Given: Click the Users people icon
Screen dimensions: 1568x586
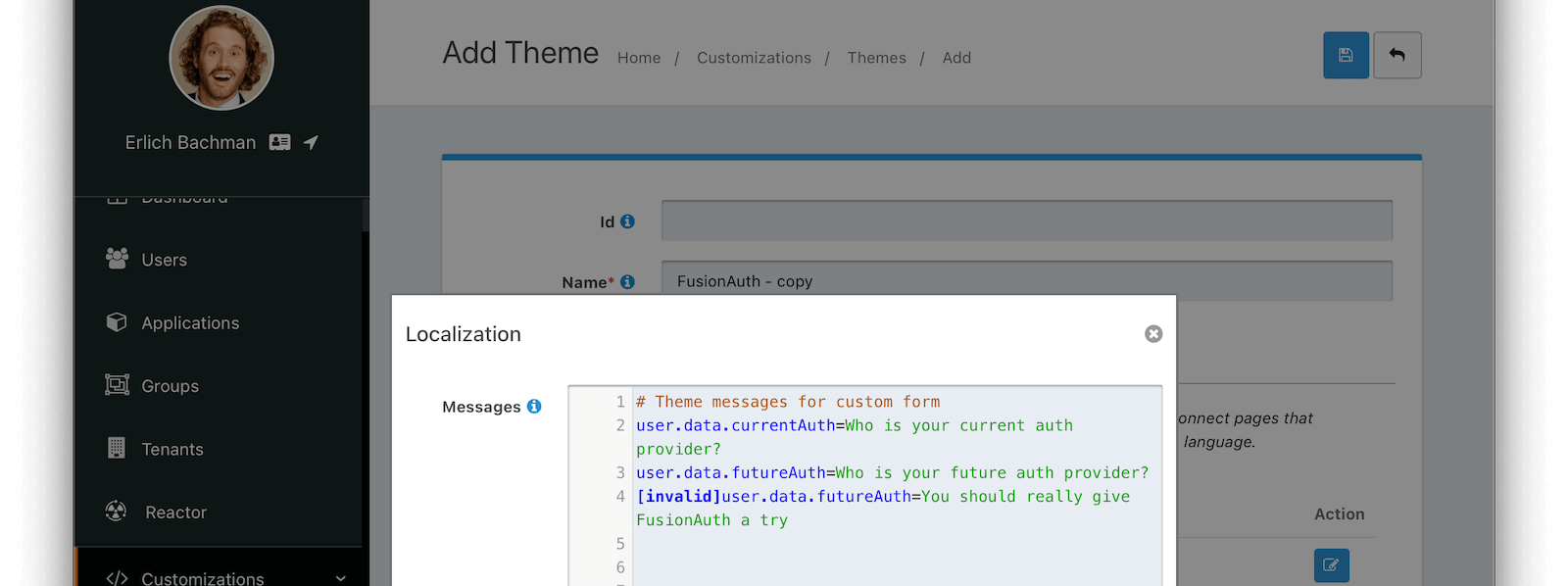Looking at the screenshot, I should 117,258.
